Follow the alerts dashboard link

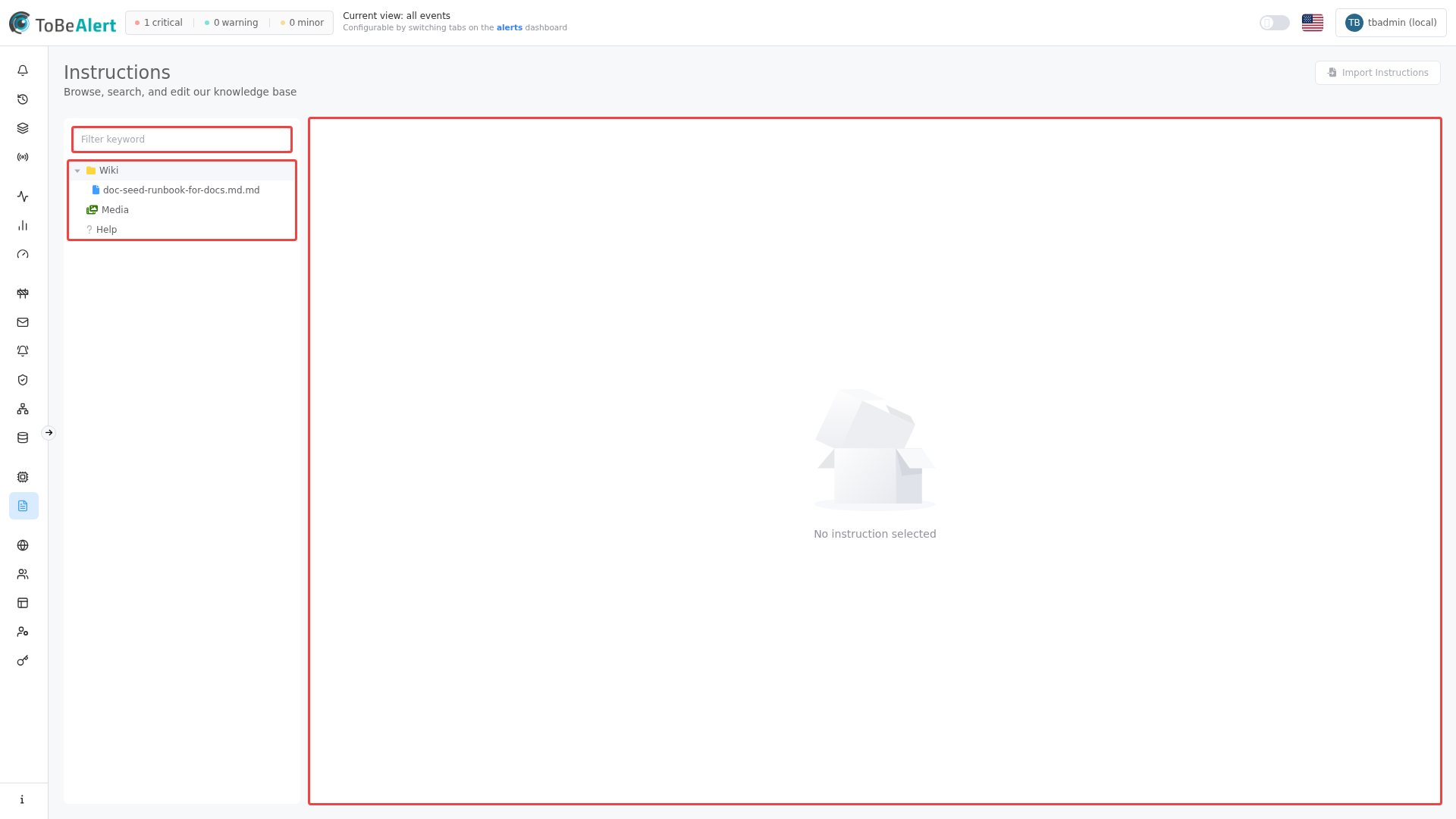[x=510, y=28]
